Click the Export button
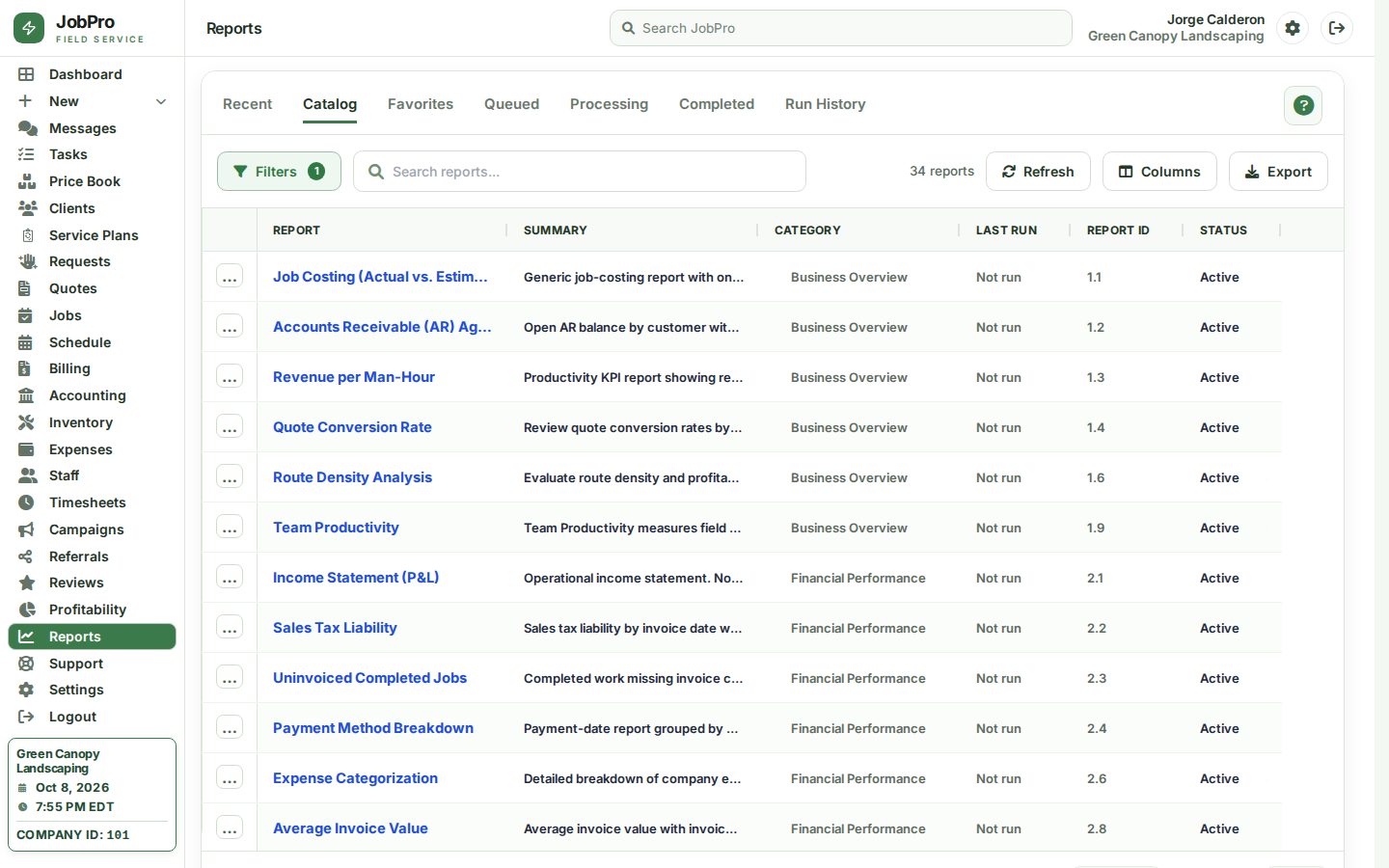The height and width of the screenshot is (868, 1389). pyautogui.click(x=1278, y=172)
